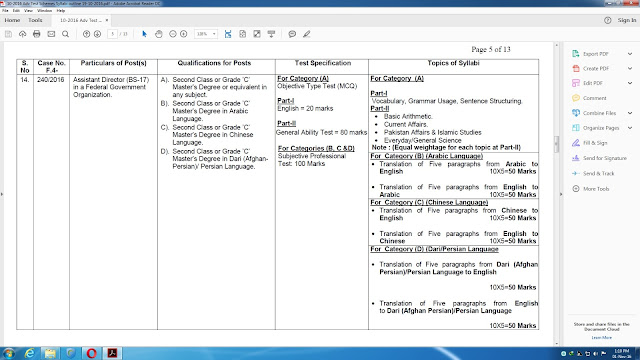The height and width of the screenshot is (360, 640).
Task: Open the Create PDF tool
Action: click(596, 69)
